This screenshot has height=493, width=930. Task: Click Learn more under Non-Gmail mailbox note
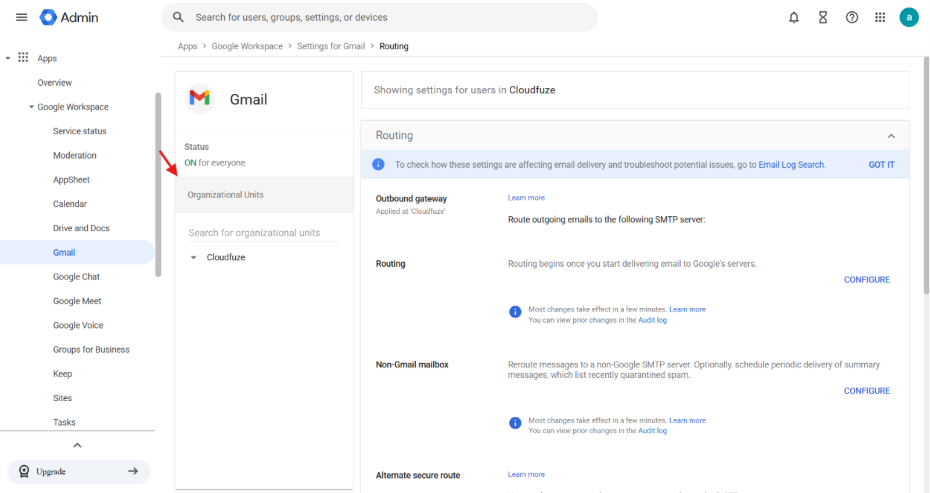point(687,421)
